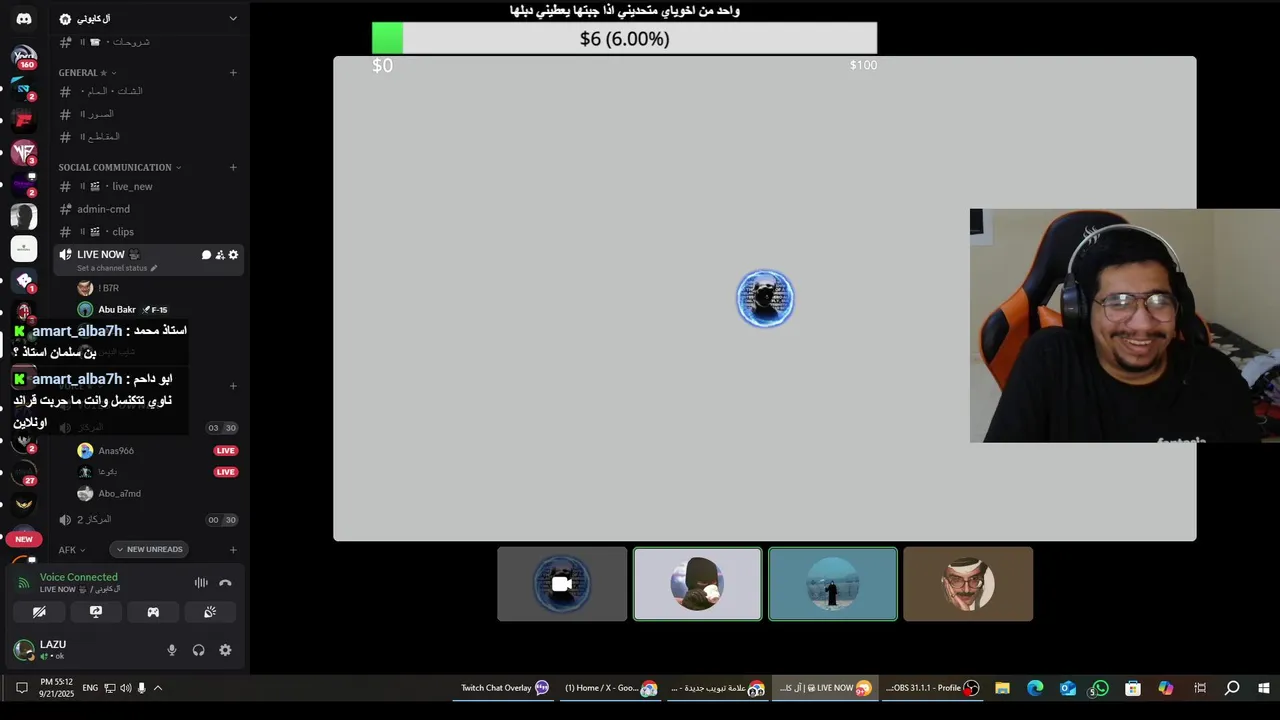Switch to Home / X Chrome window
This screenshot has height=720, width=1280.
click(611, 688)
